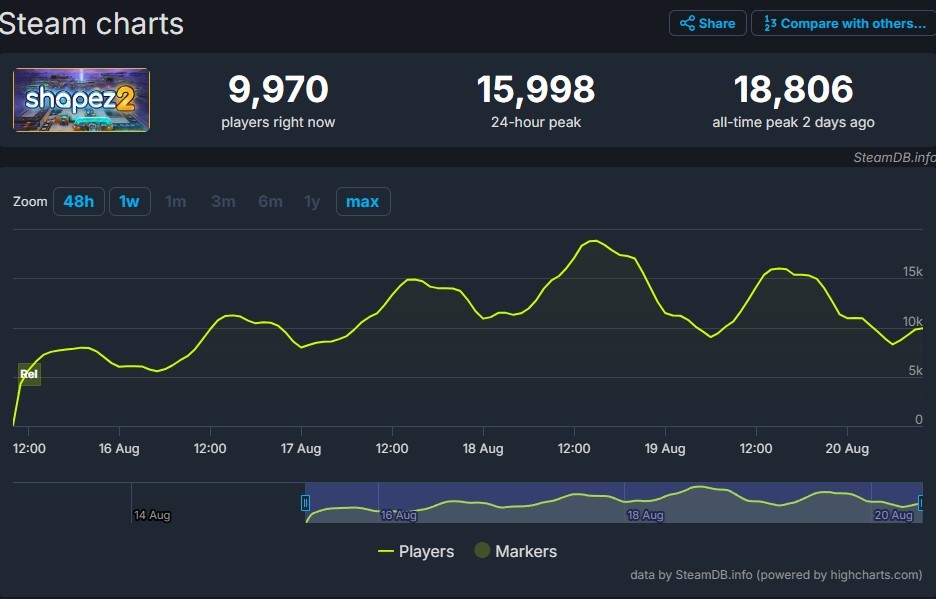This screenshot has width=936, height=599.
Task: Open the SteamDB.info watermark link
Action: click(894, 157)
